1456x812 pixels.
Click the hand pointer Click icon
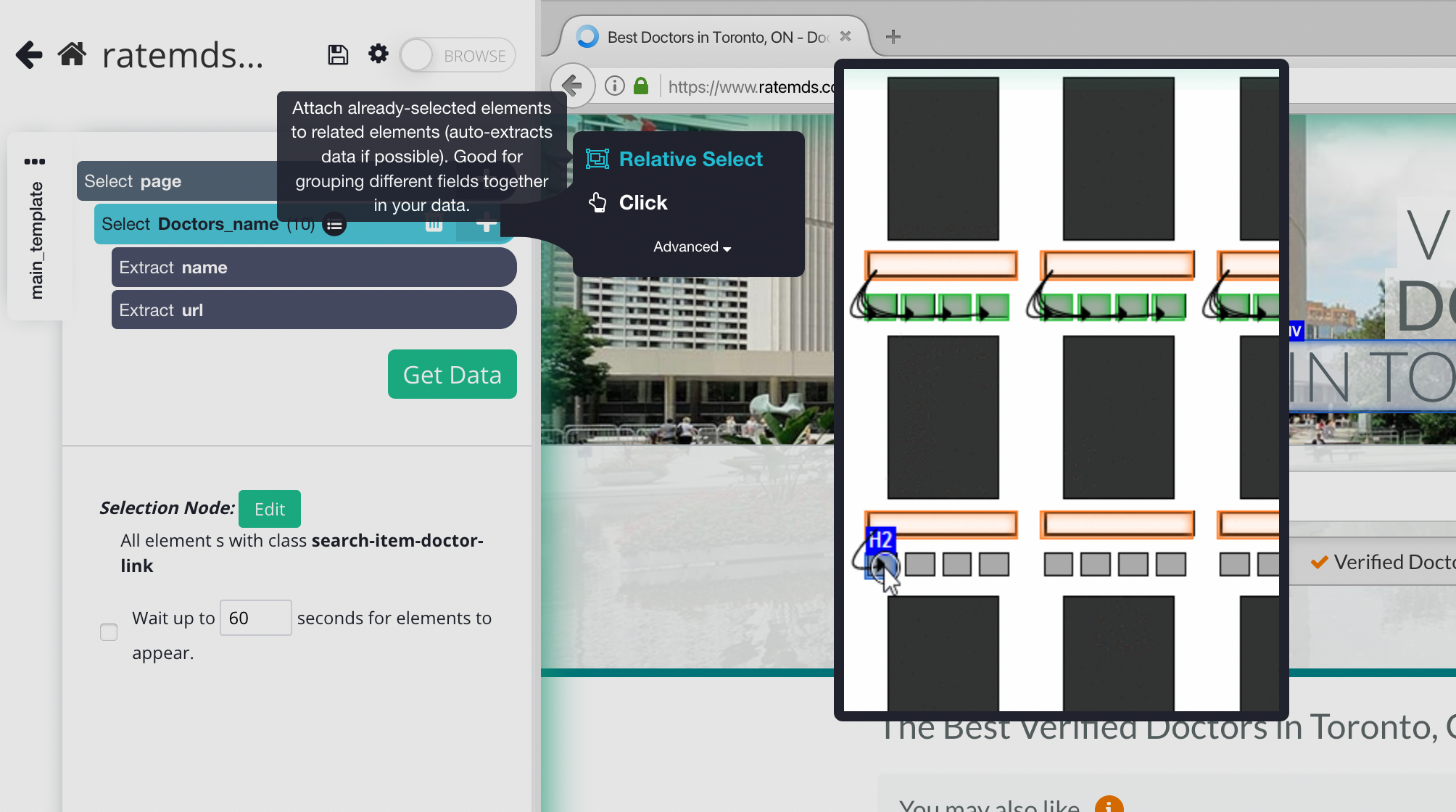[597, 202]
